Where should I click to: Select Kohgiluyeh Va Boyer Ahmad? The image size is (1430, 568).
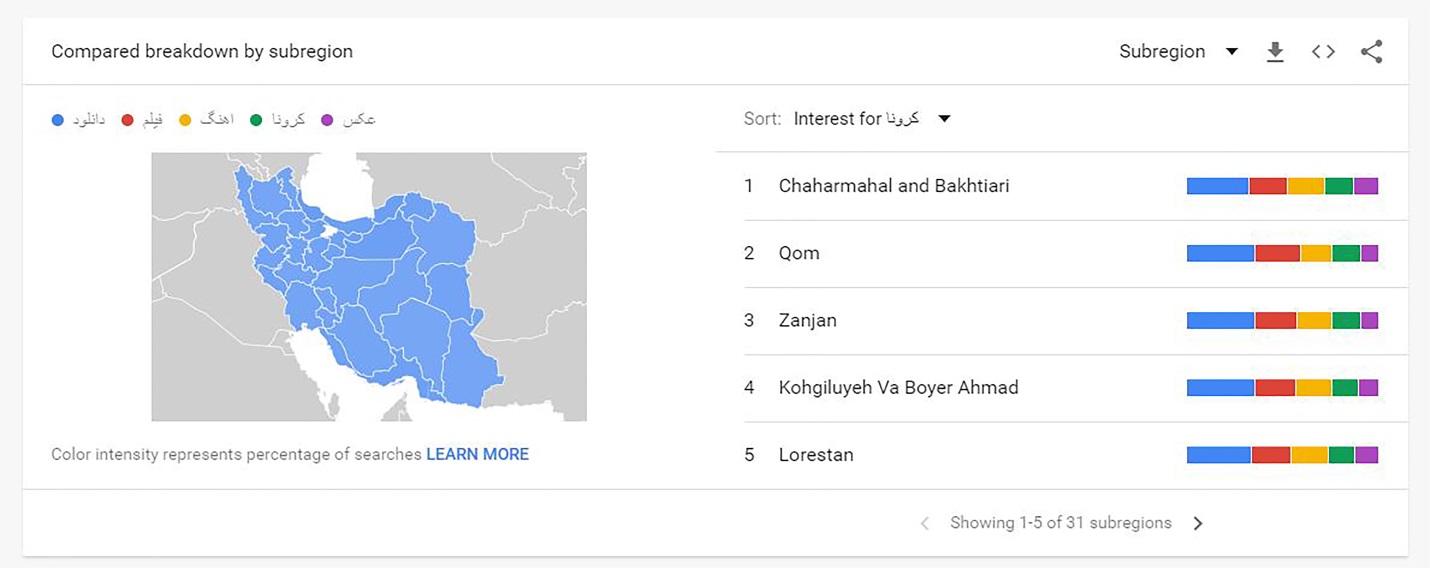1062,387
